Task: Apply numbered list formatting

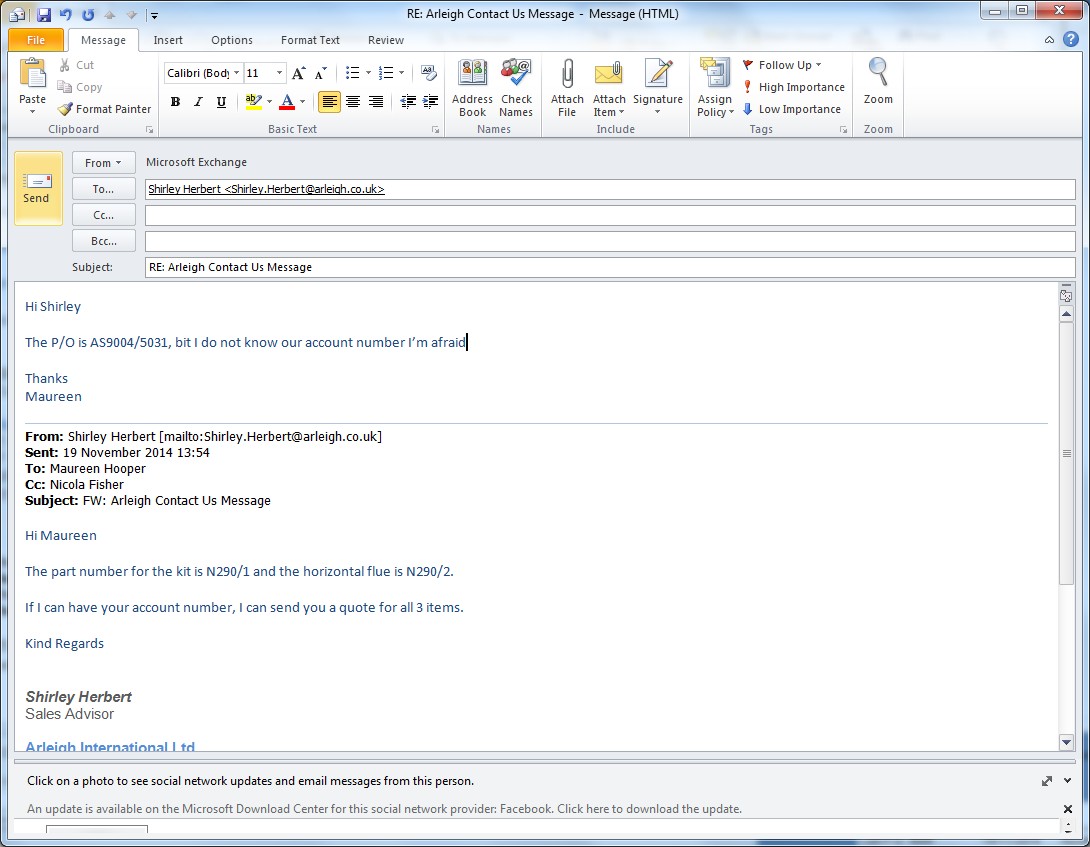Action: [x=386, y=73]
